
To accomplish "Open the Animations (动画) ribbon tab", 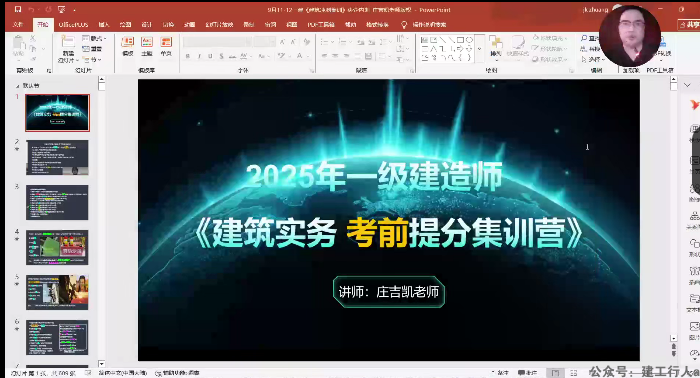I will pos(190,25).
